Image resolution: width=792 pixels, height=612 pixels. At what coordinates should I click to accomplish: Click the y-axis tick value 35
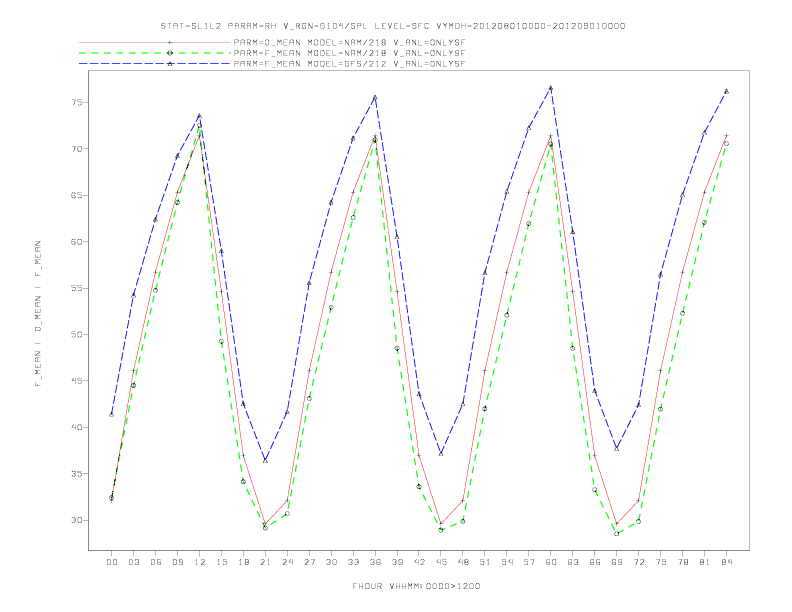[x=77, y=474]
